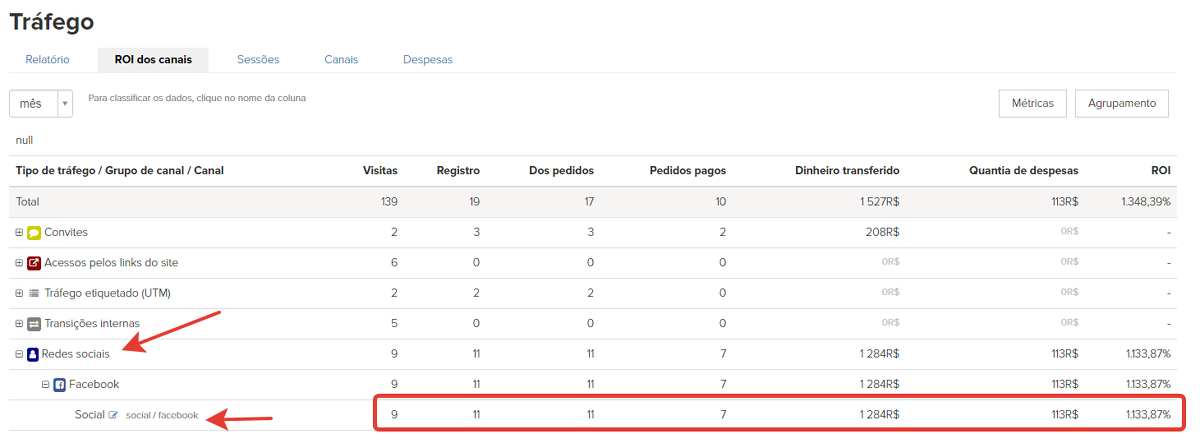Image resolution: width=1200 pixels, height=434 pixels.
Task: Click the Transições internas arrows icon
Action: (x=34, y=324)
